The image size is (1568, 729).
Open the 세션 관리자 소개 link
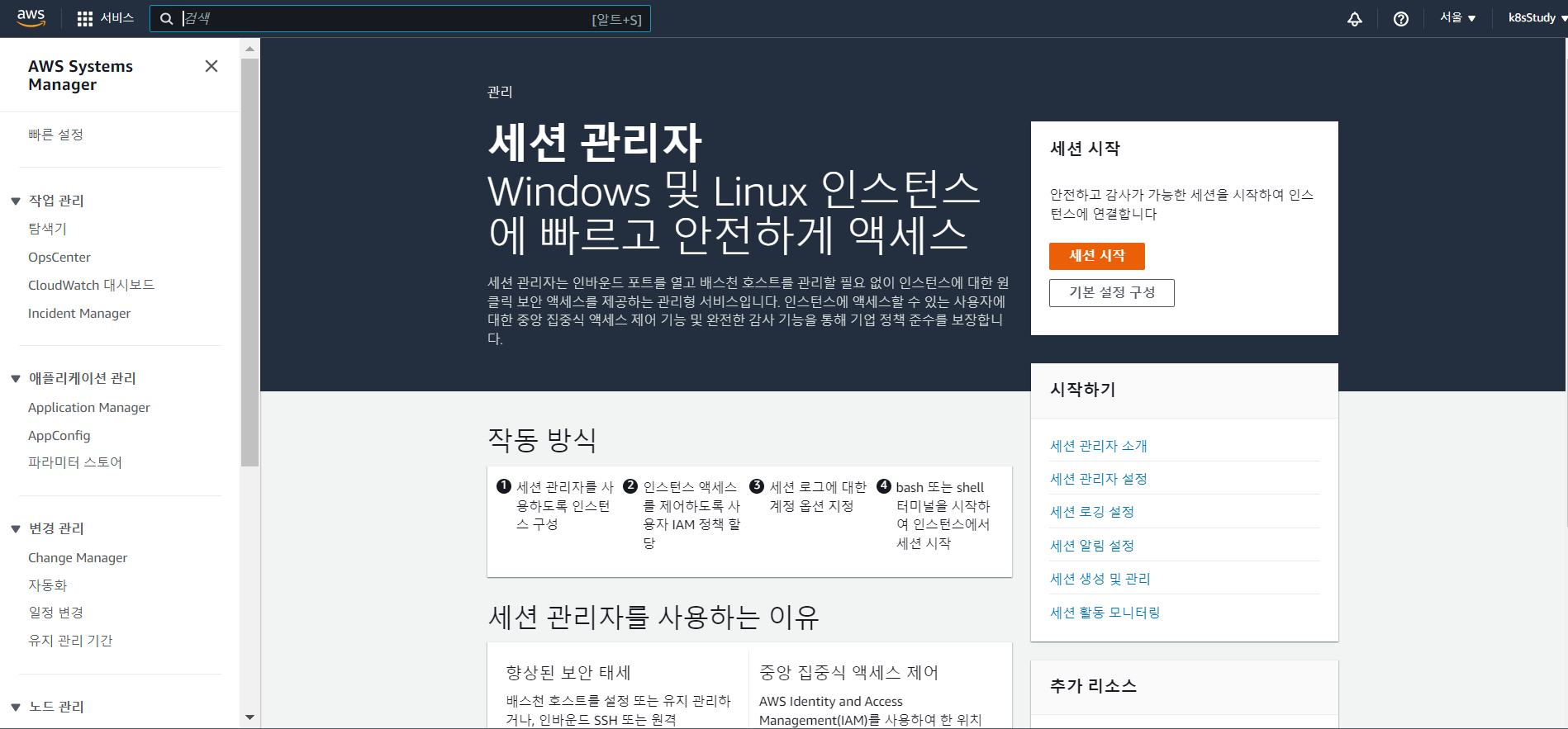click(1099, 446)
